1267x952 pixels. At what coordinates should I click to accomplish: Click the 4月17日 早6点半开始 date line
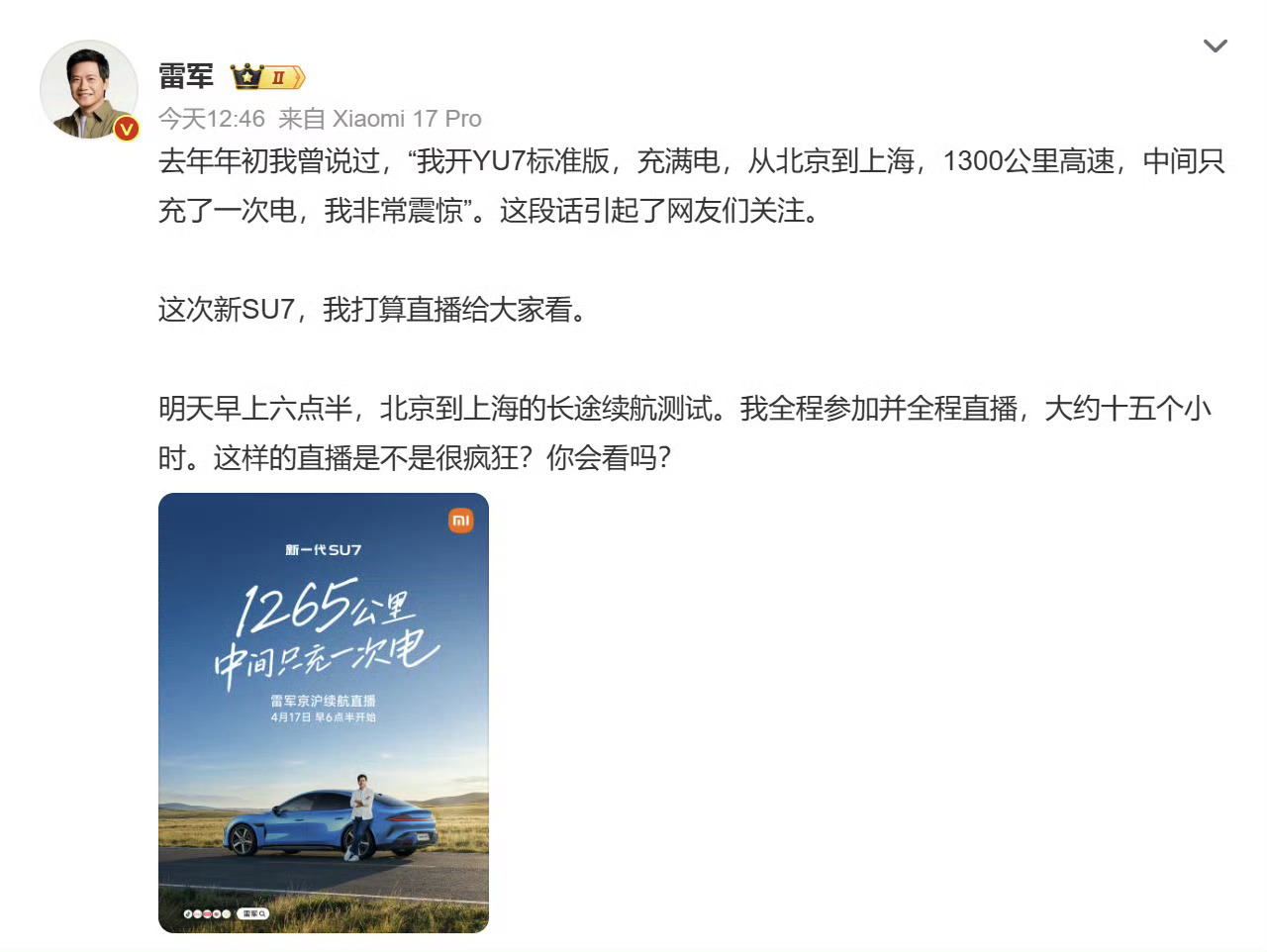coord(324,716)
